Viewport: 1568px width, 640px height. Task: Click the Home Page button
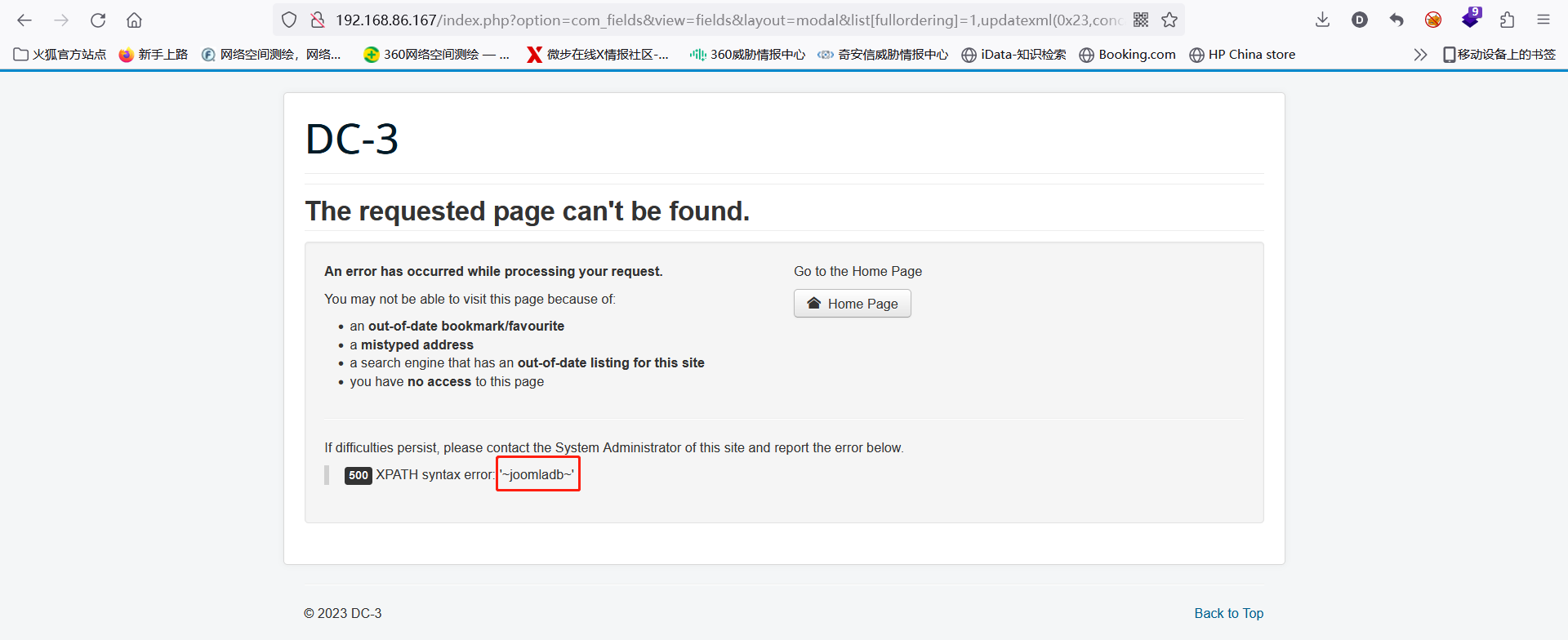(x=853, y=304)
